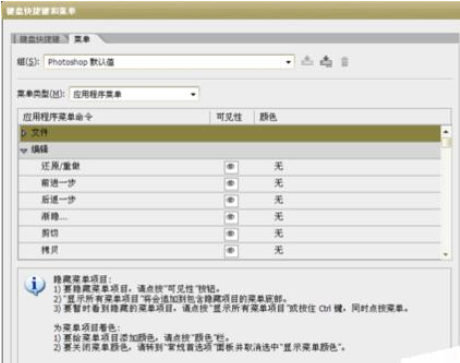The image size is (460, 363).
Task: Click the list scrollbar up arrow
Action: click(x=446, y=132)
